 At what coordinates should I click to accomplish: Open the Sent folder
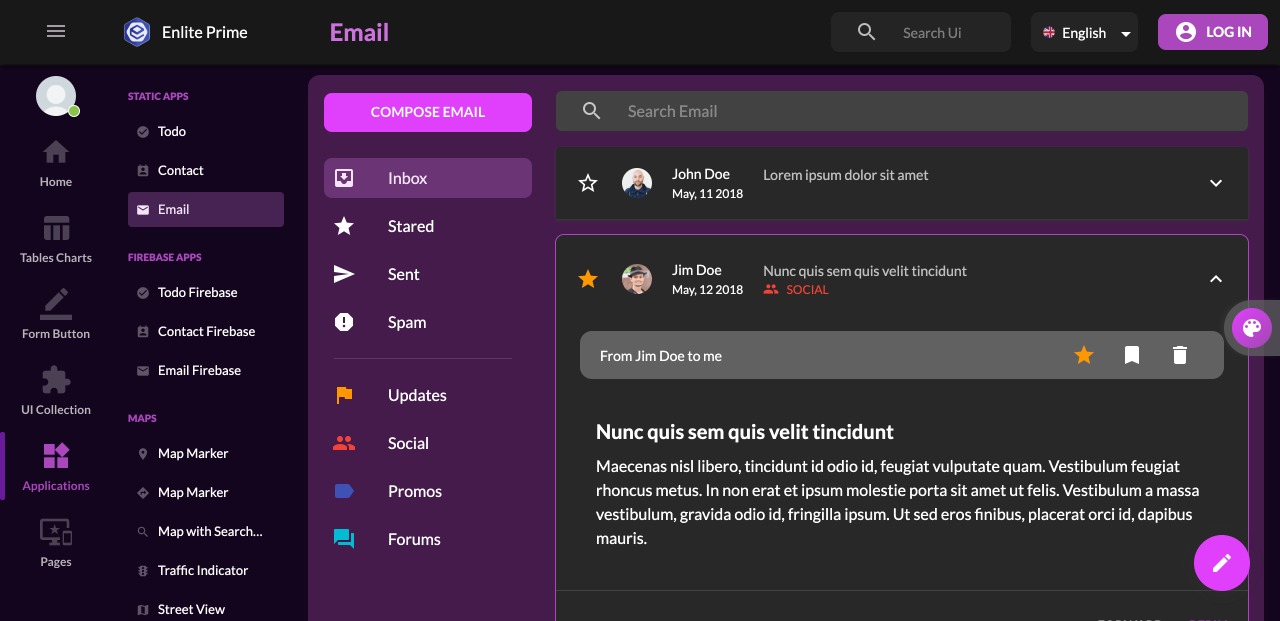tap(428, 274)
